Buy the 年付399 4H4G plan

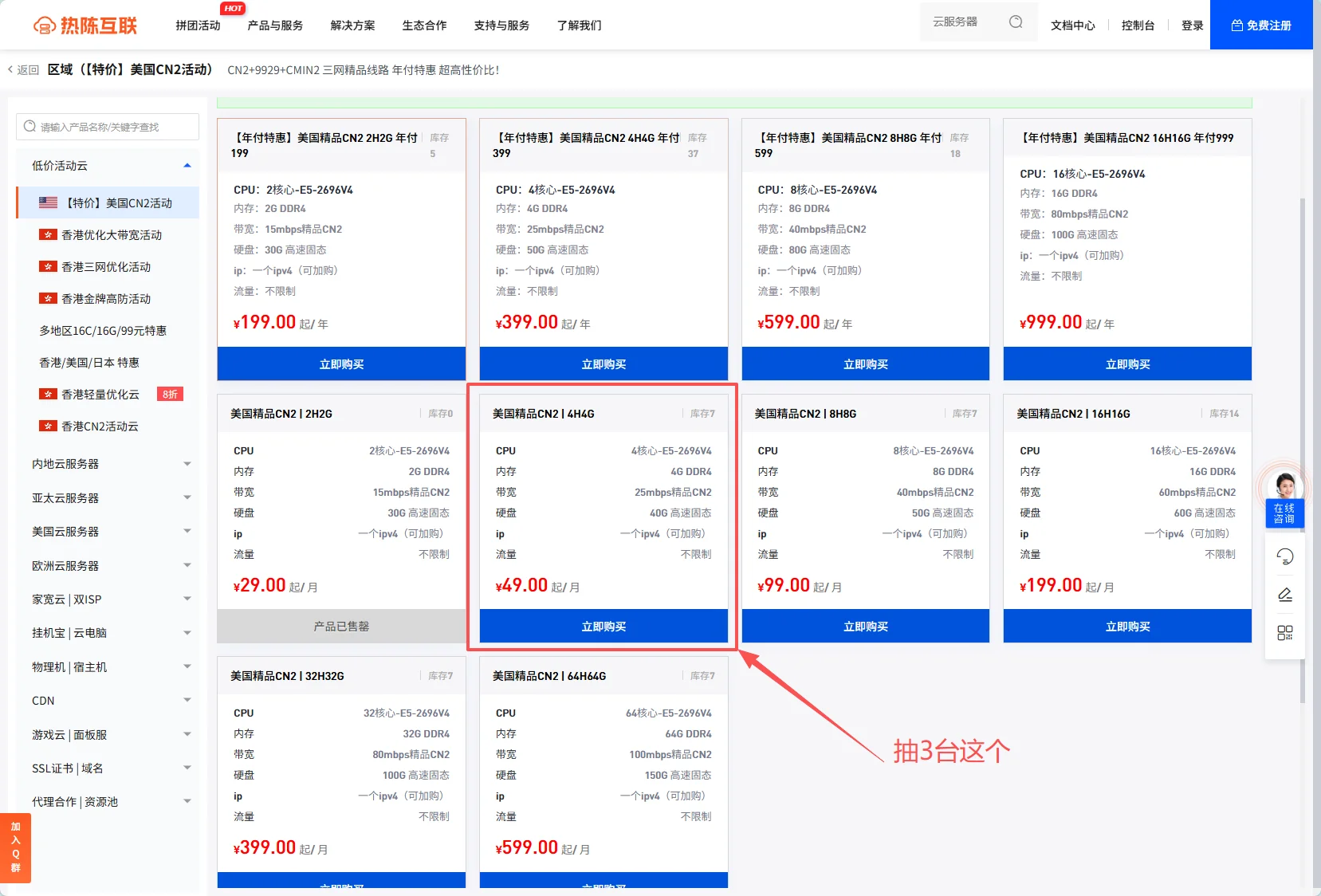[x=603, y=364]
